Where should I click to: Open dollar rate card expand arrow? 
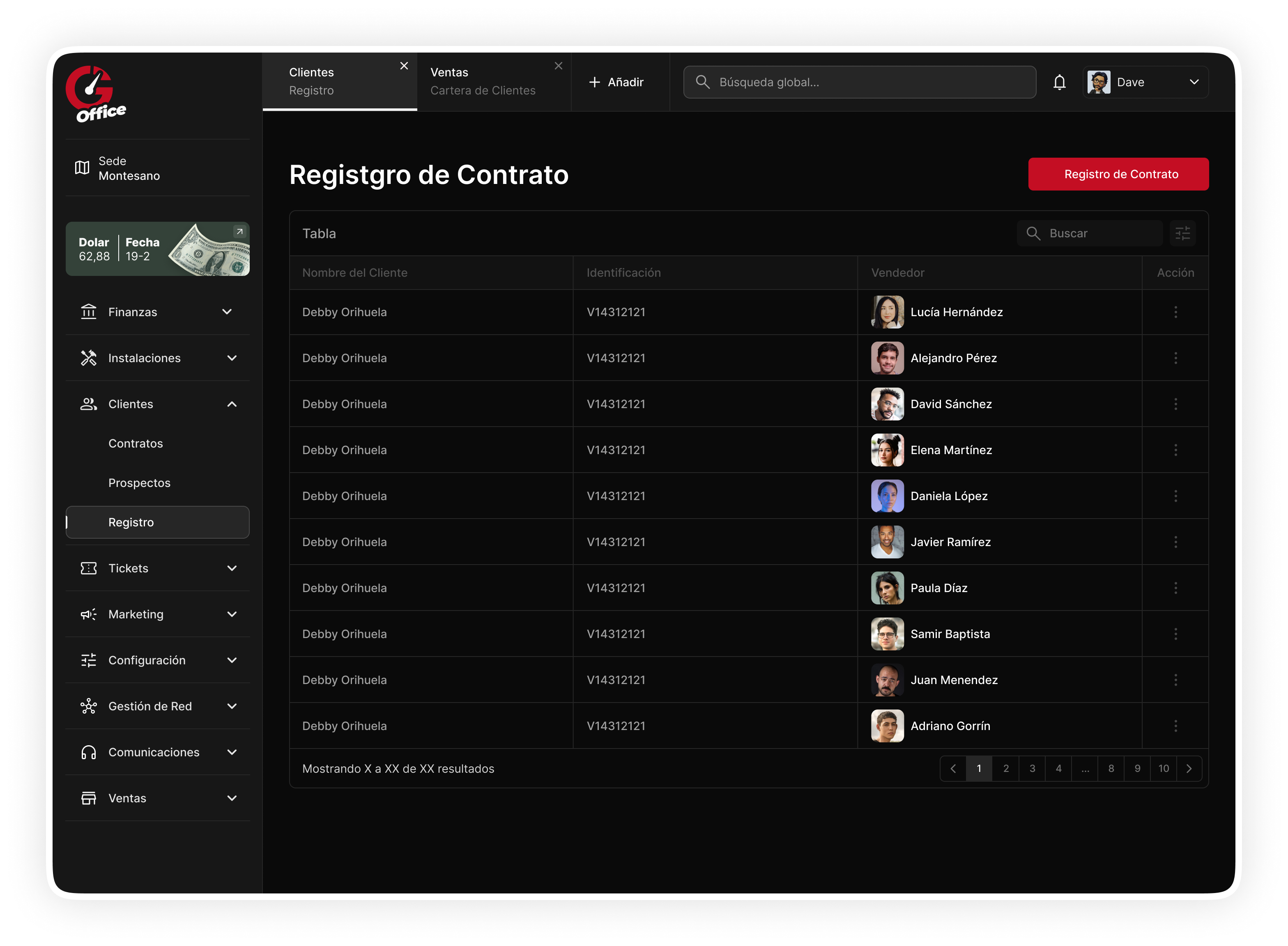239,231
